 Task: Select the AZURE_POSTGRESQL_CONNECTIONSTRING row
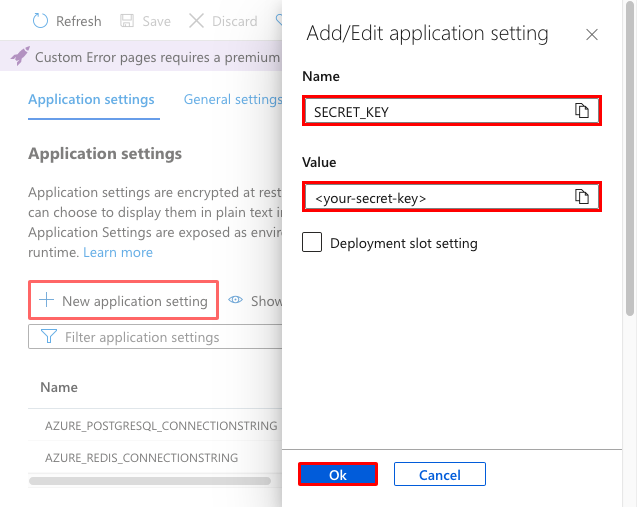tap(160, 425)
